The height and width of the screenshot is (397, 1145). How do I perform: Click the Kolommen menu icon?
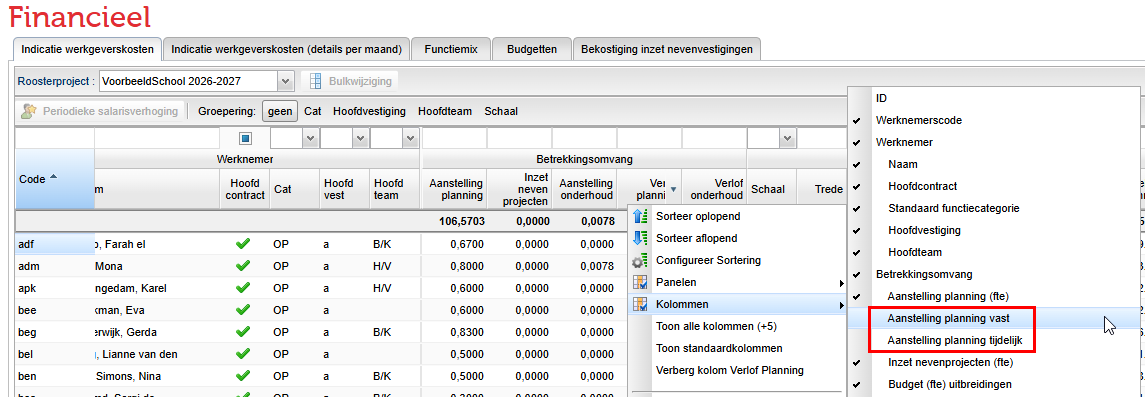click(x=640, y=304)
